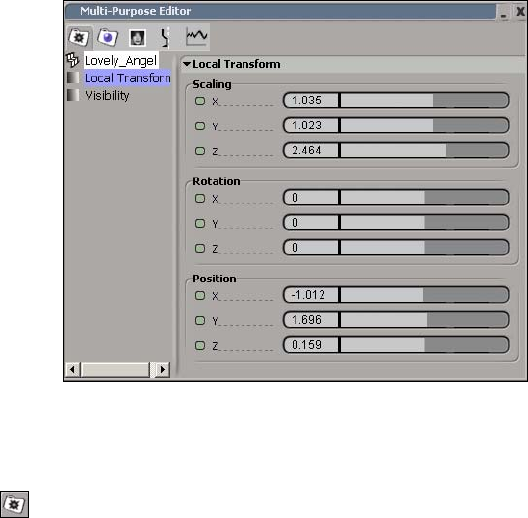Toggle animation button for Scaling X

click(x=200, y=101)
